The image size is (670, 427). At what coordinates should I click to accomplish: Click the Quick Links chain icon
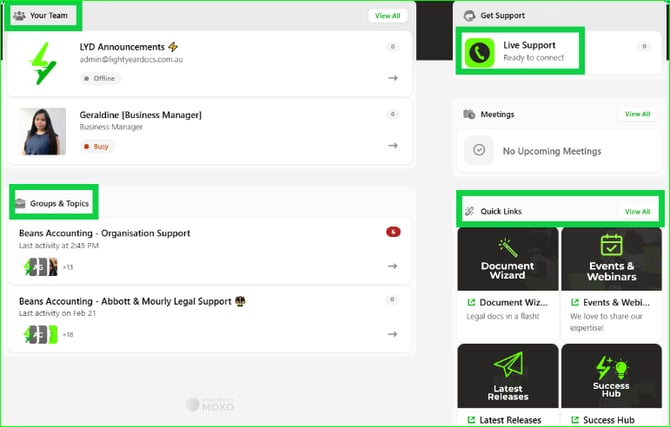coord(469,212)
